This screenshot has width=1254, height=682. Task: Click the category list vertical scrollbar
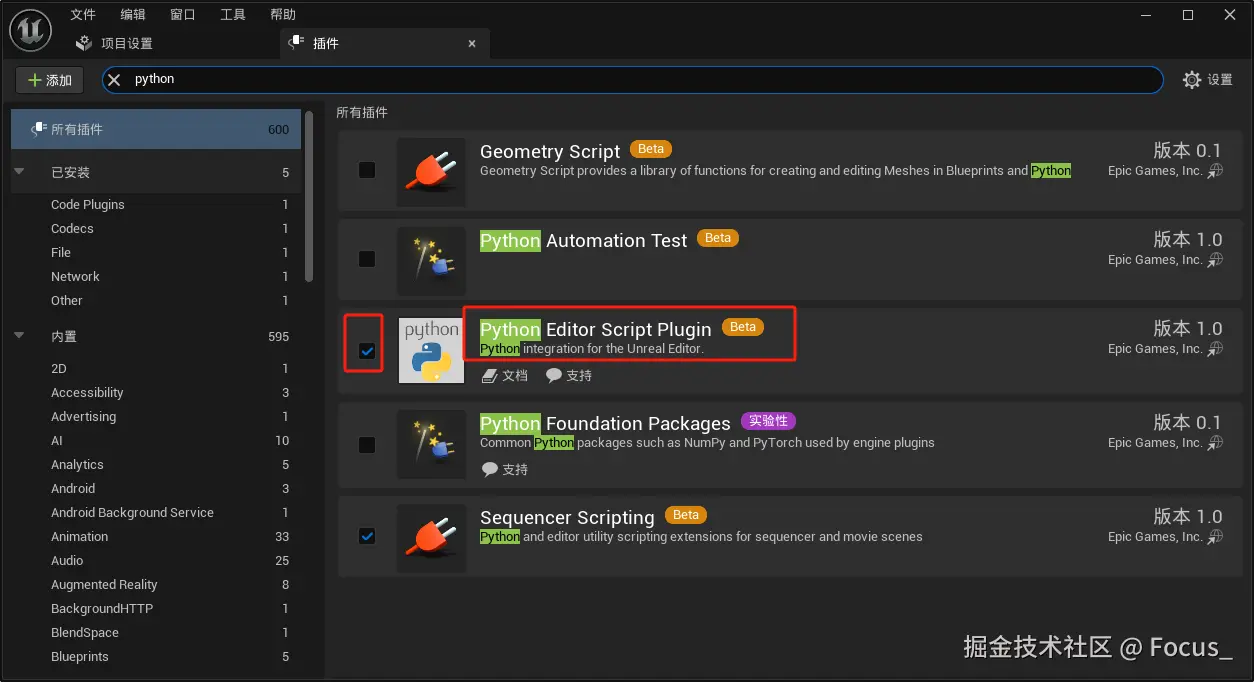point(309,195)
